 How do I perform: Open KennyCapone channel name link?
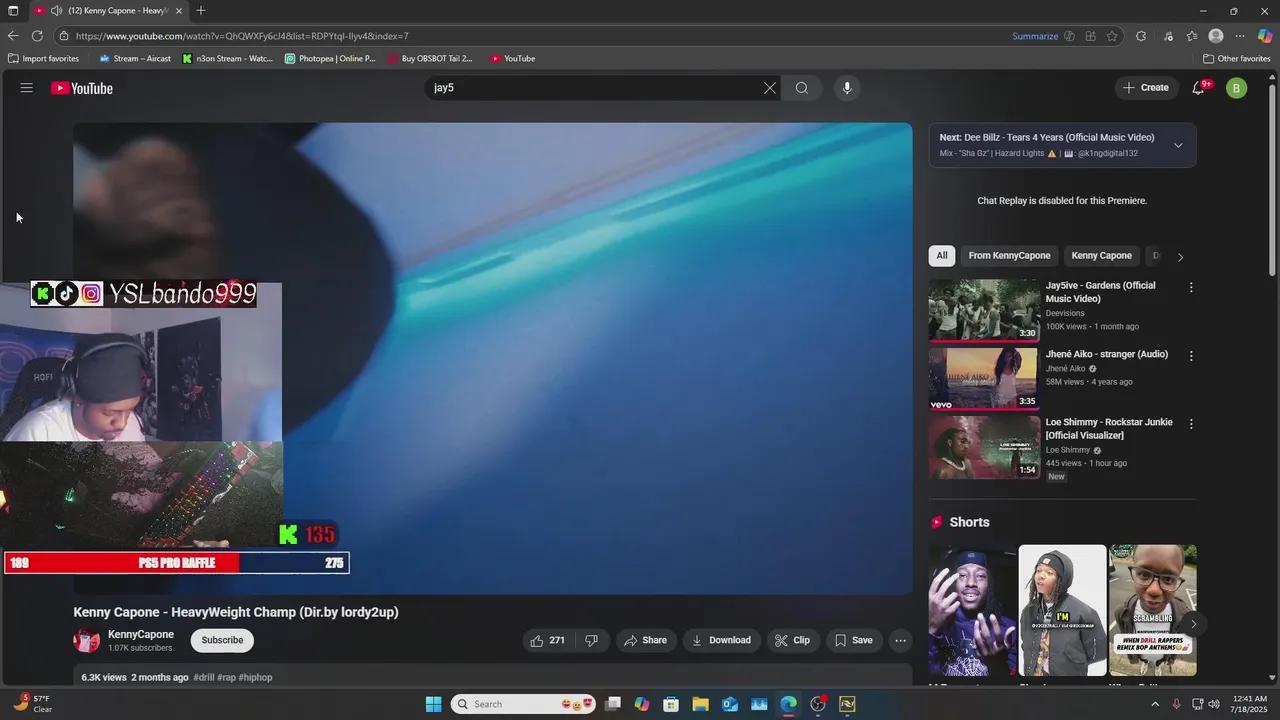pyautogui.click(x=141, y=634)
